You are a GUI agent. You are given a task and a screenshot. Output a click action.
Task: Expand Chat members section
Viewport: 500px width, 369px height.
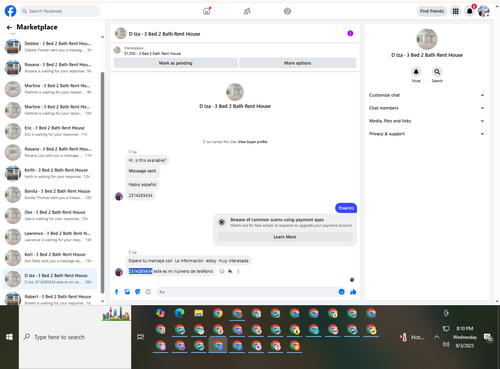coord(426,108)
